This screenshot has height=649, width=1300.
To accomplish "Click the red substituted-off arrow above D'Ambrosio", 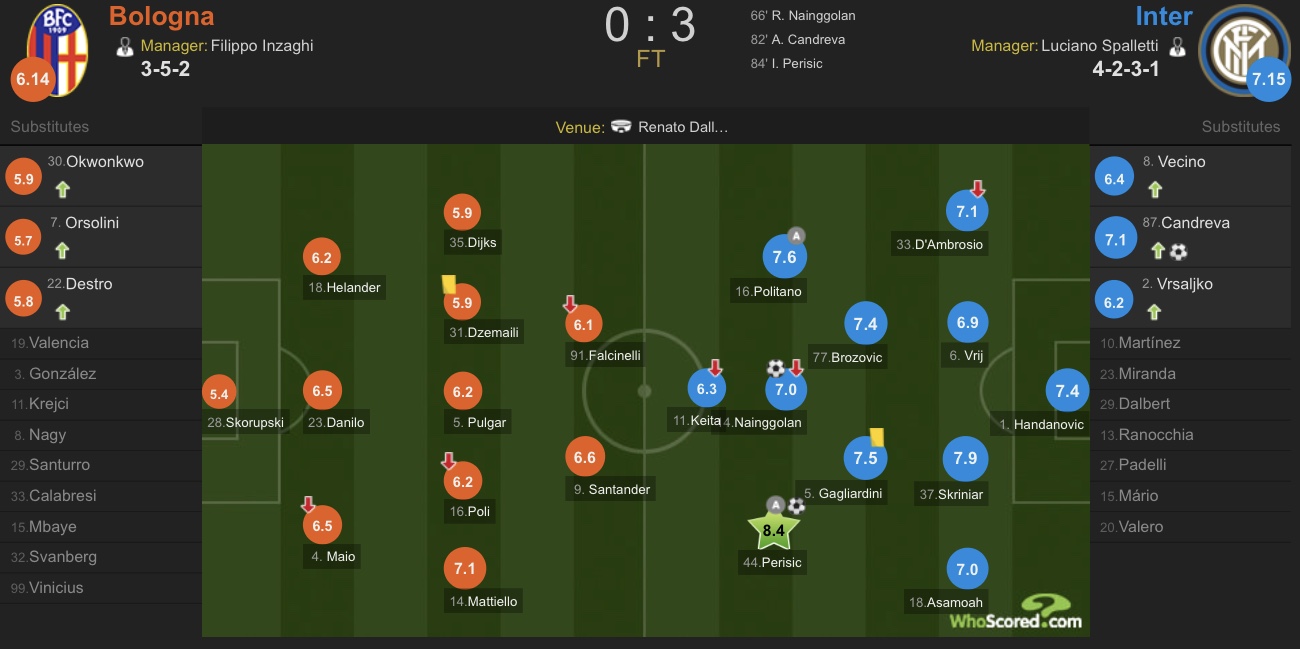I will pos(977,188).
